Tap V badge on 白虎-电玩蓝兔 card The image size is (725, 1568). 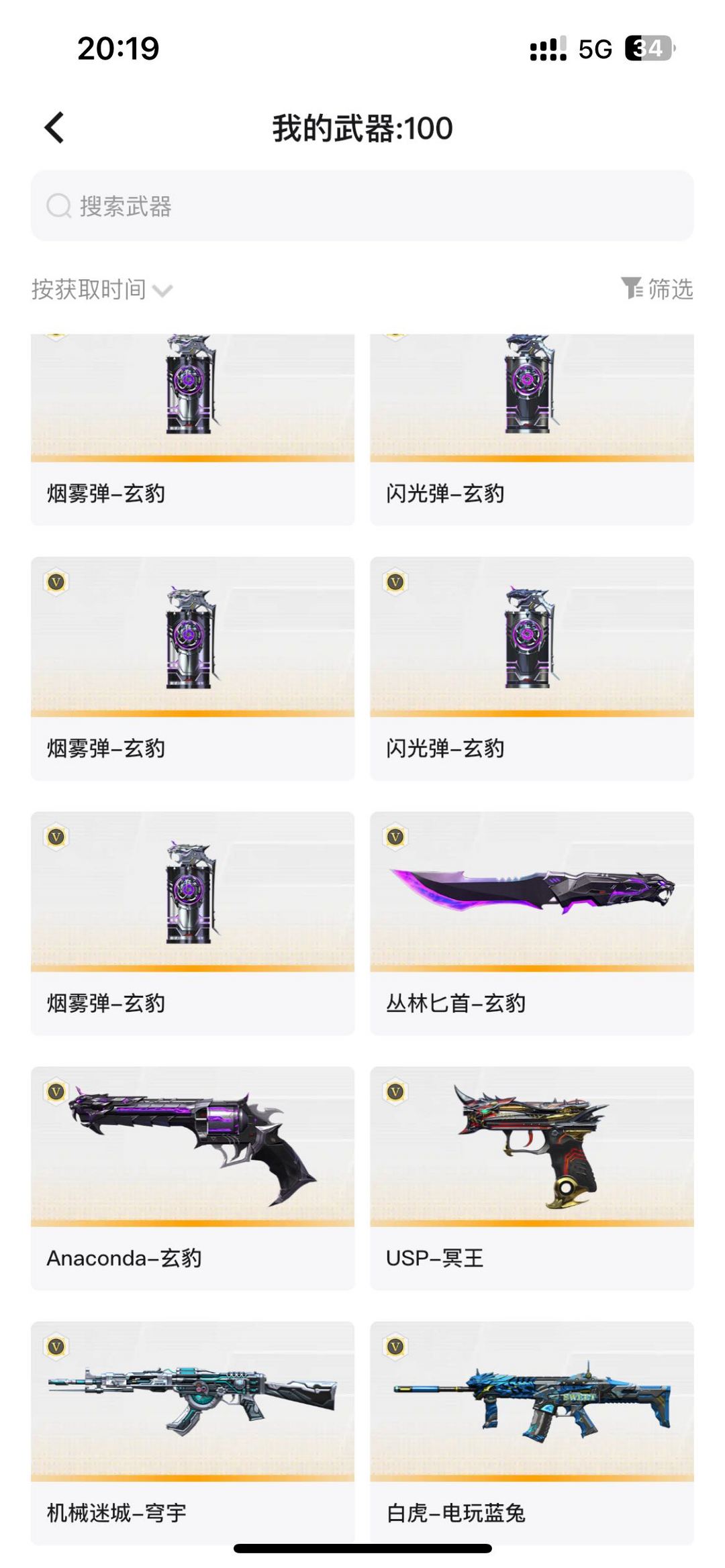(x=395, y=1347)
